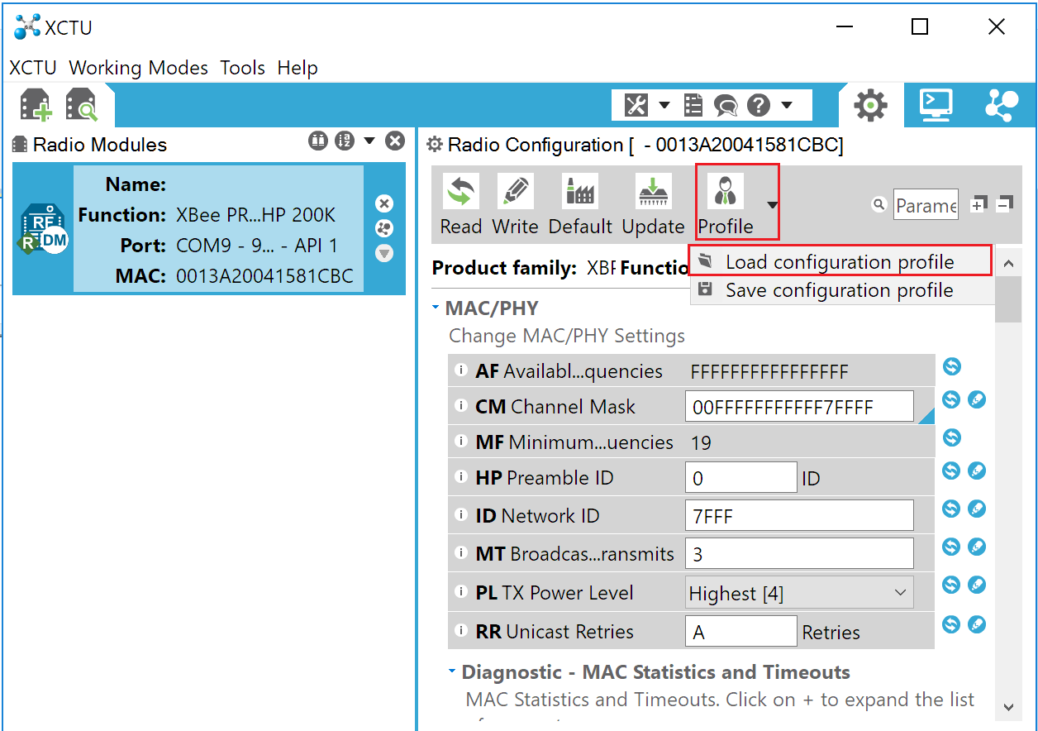Remove the radio module from list
Image resolution: width=1038 pixels, height=731 pixels.
[384, 204]
